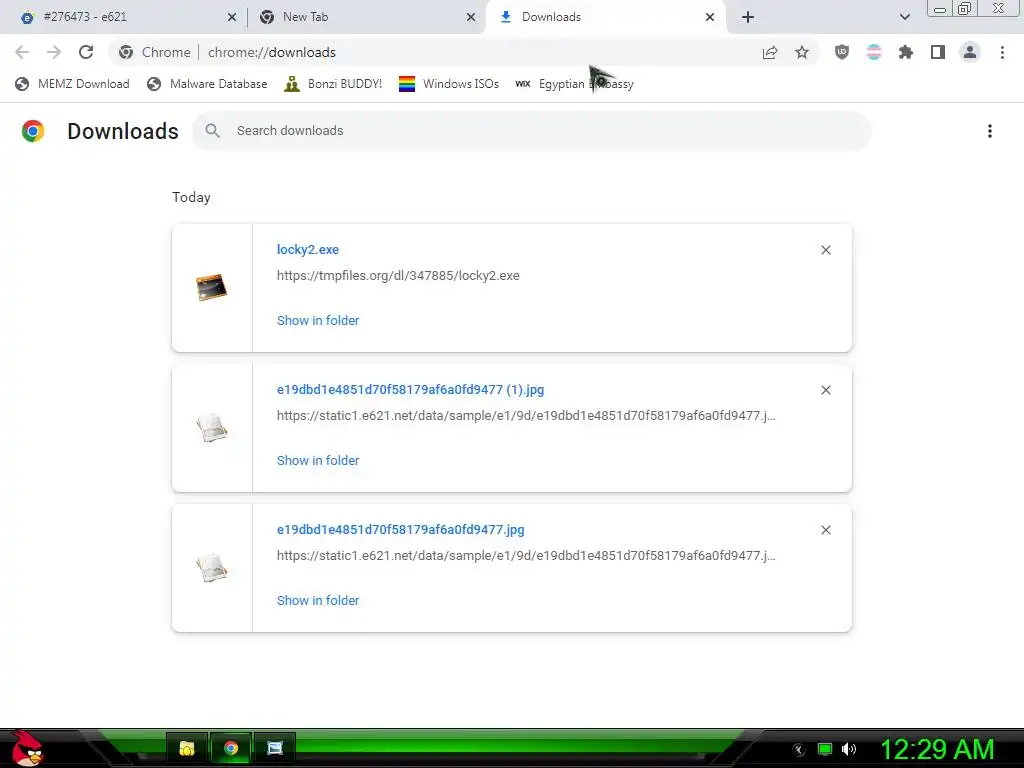
Task: Open e19dbd1e4851d70f58179af6a0fd9477 (1).jpg link
Action: [410, 390]
